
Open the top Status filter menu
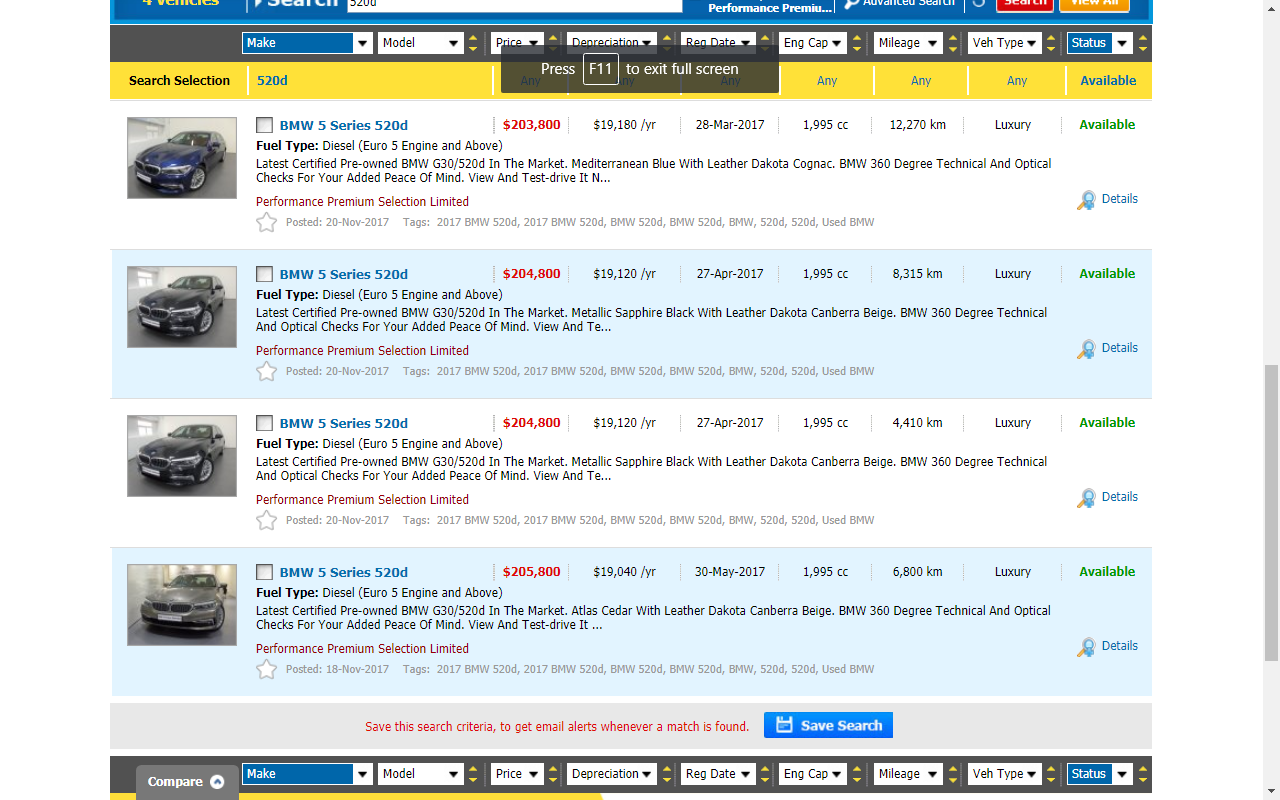click(1099, 43)
